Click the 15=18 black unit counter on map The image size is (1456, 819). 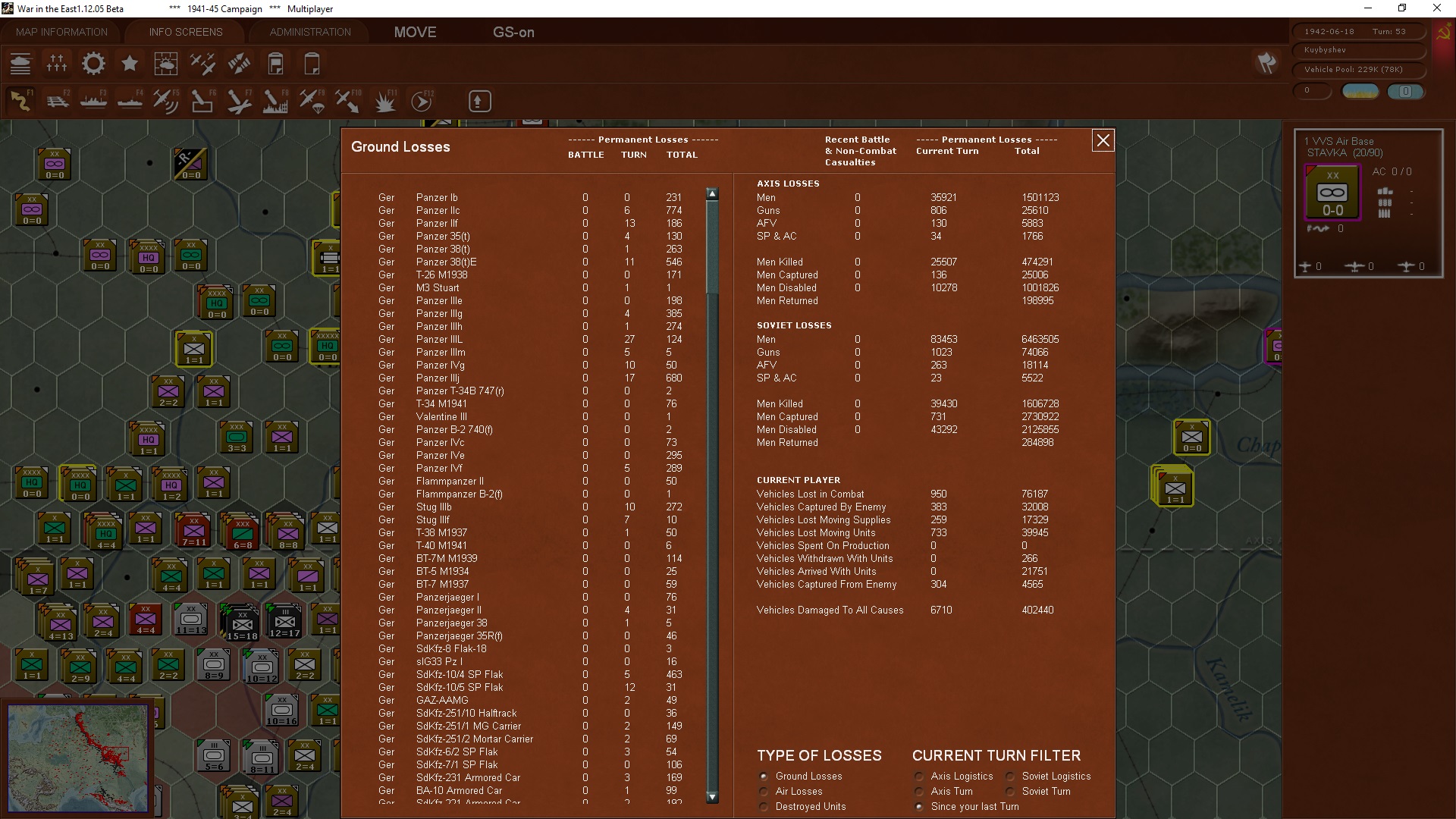(242, 623)
